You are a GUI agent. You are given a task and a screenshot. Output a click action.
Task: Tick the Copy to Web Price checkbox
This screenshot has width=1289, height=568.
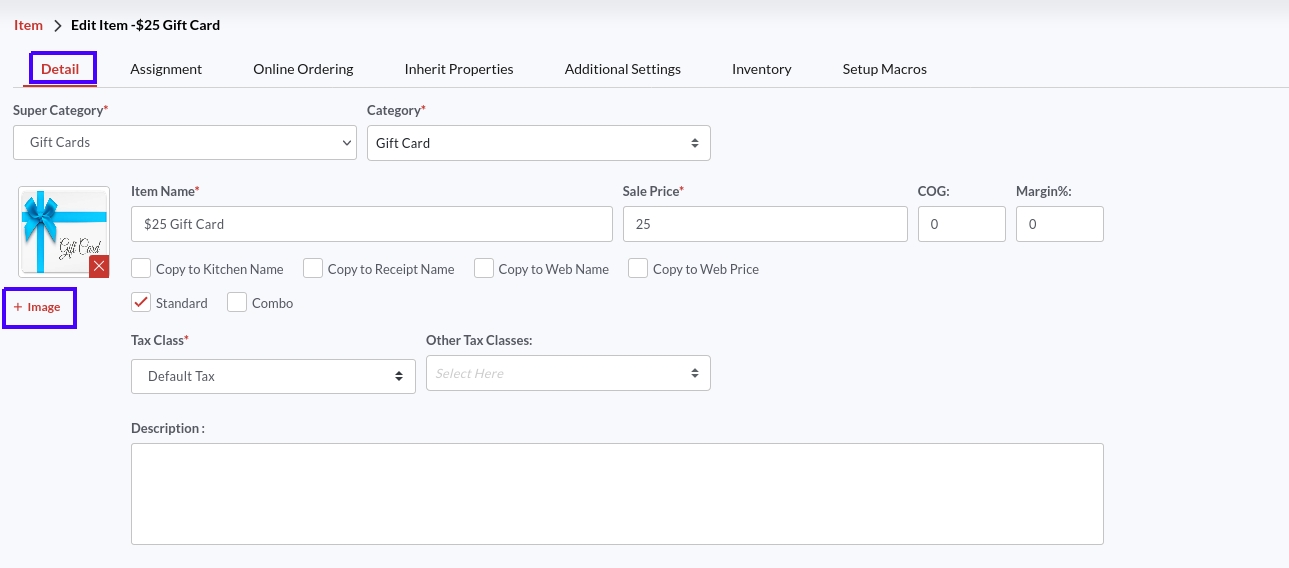(638, 268)
